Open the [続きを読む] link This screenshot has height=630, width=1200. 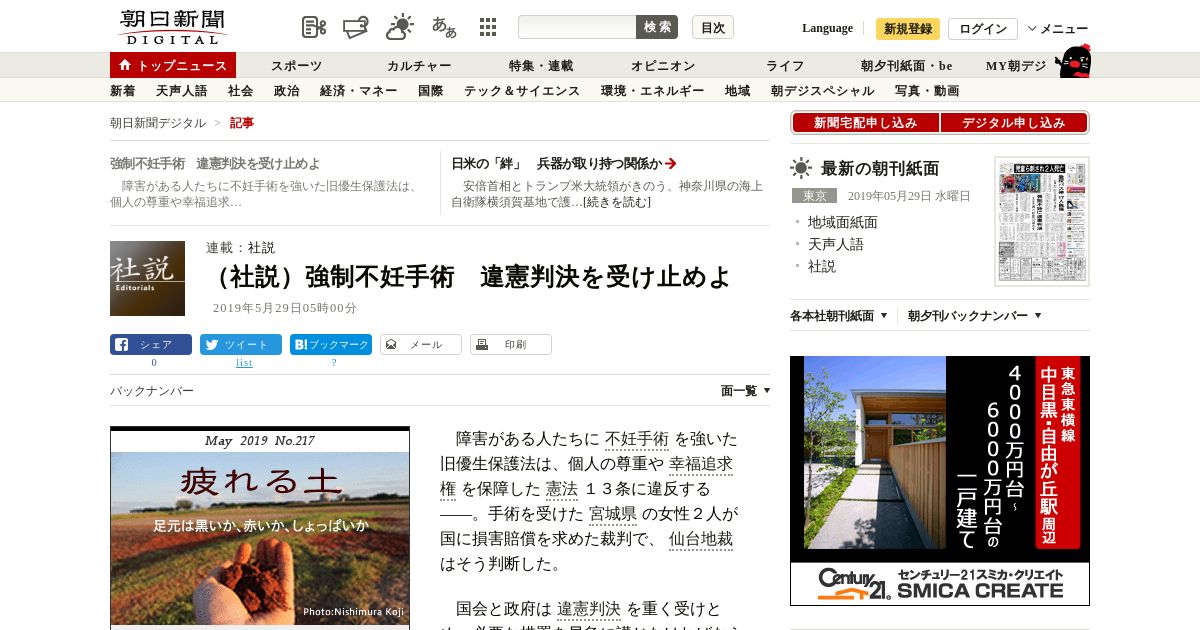[617, 202]
